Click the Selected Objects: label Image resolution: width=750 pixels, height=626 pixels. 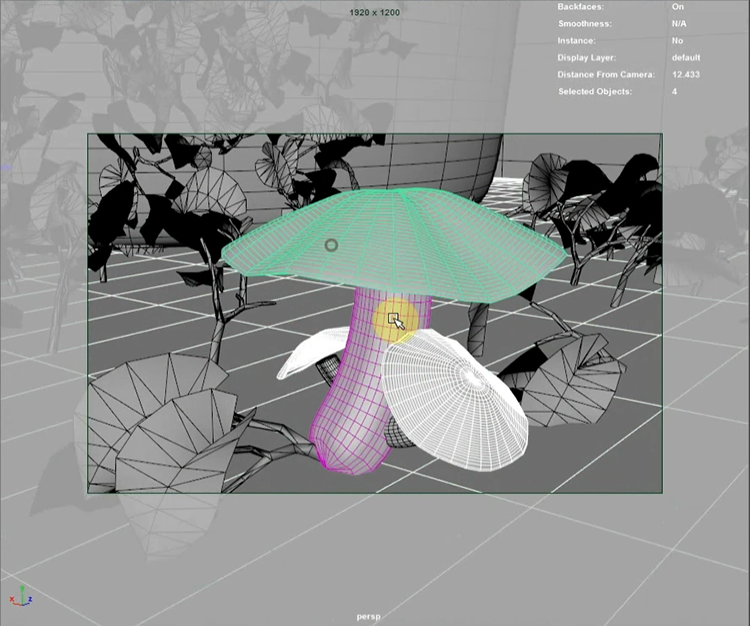[595, 91]
